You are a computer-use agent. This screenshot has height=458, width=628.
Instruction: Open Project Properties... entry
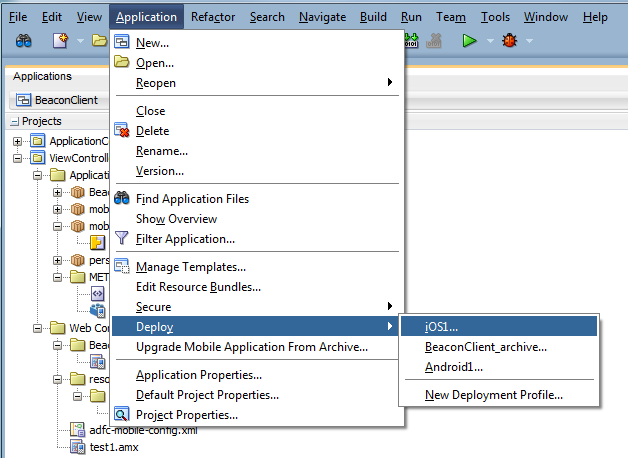(258, 415)
